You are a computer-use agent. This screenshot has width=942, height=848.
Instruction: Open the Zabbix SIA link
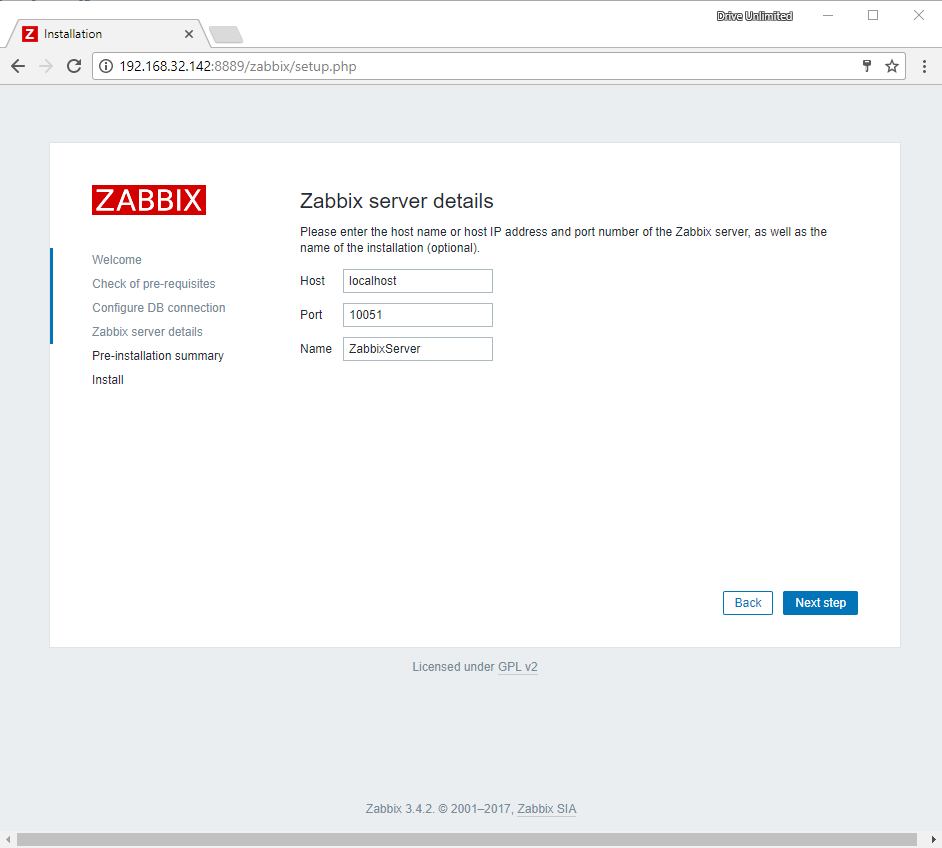[547, 808]
